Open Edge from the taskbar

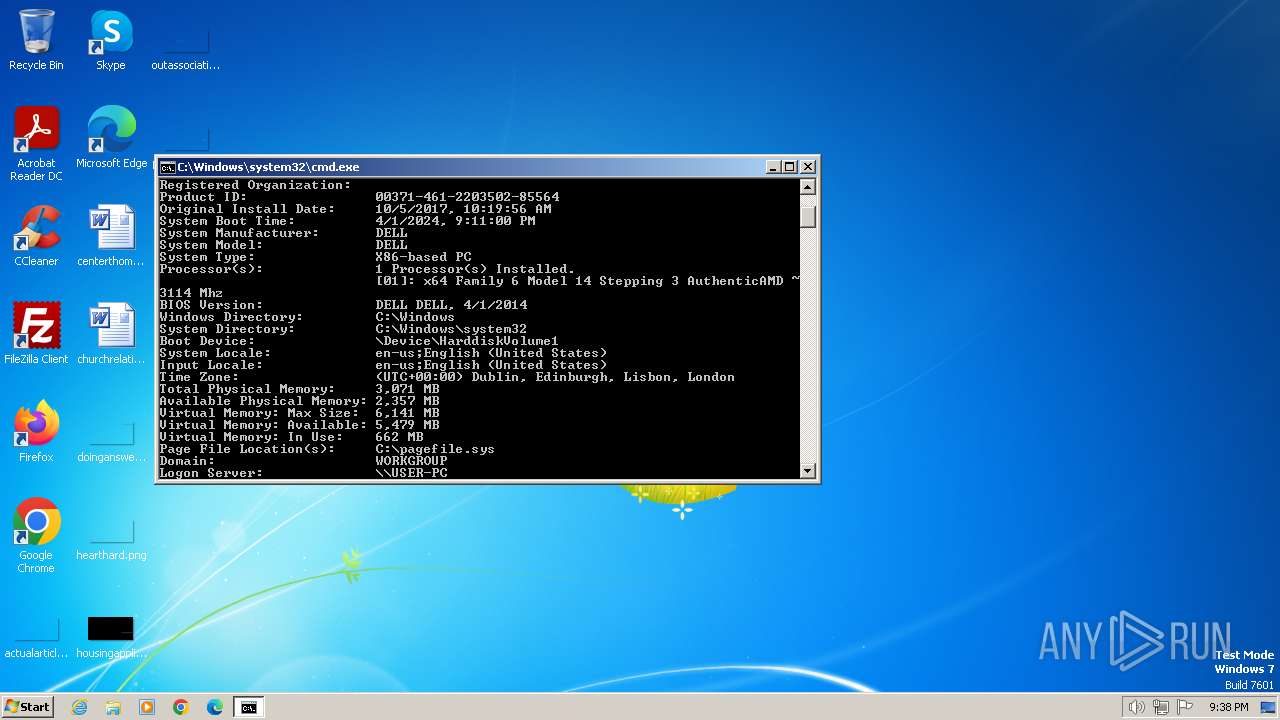pos(215,707)
